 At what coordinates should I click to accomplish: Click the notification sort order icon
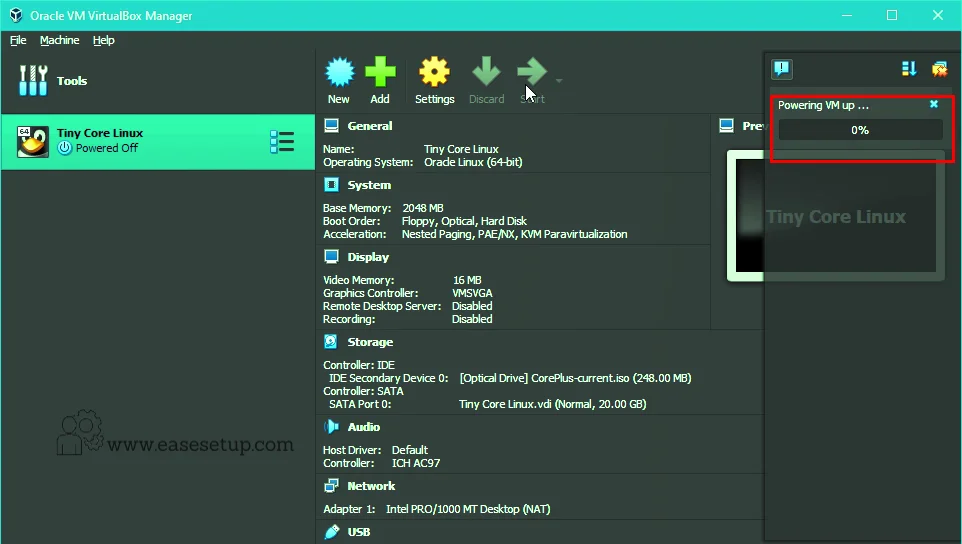909,69
